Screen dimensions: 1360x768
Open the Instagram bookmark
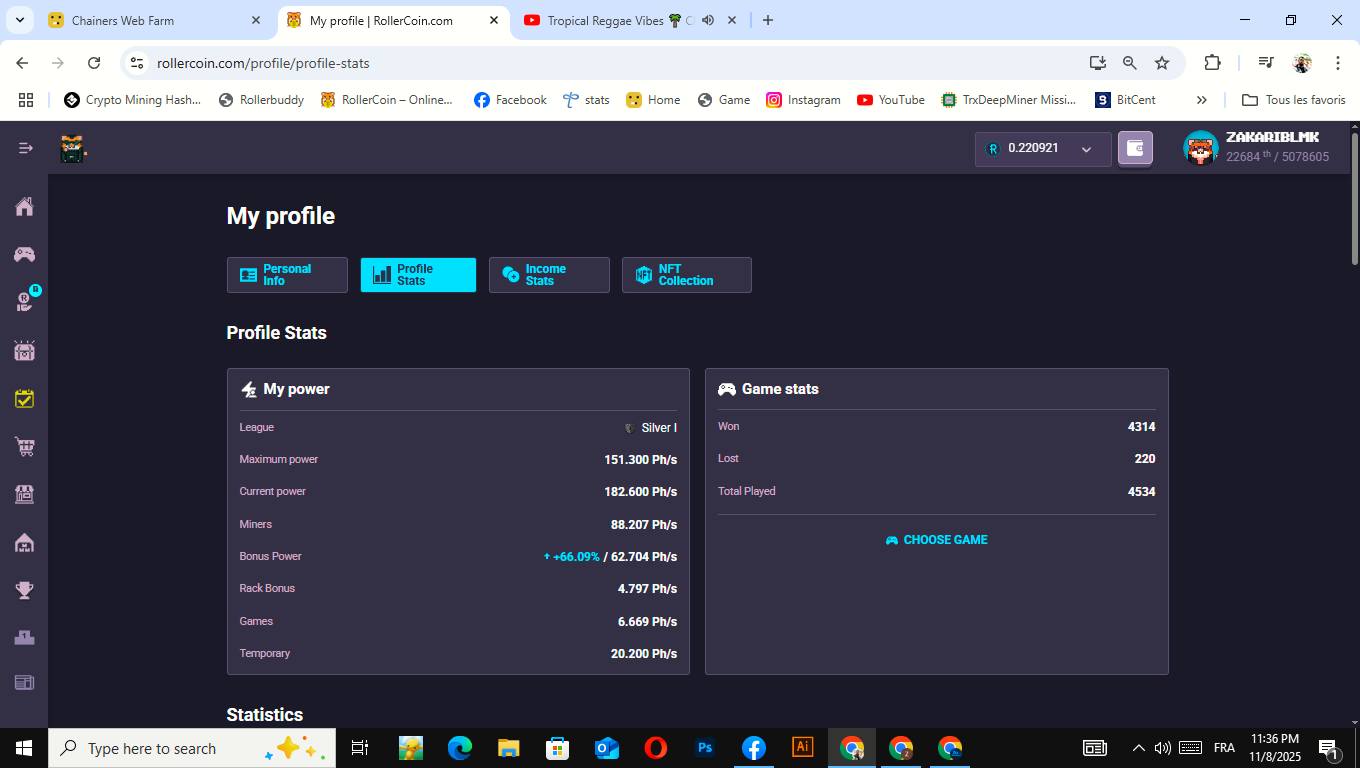(803, 100)
